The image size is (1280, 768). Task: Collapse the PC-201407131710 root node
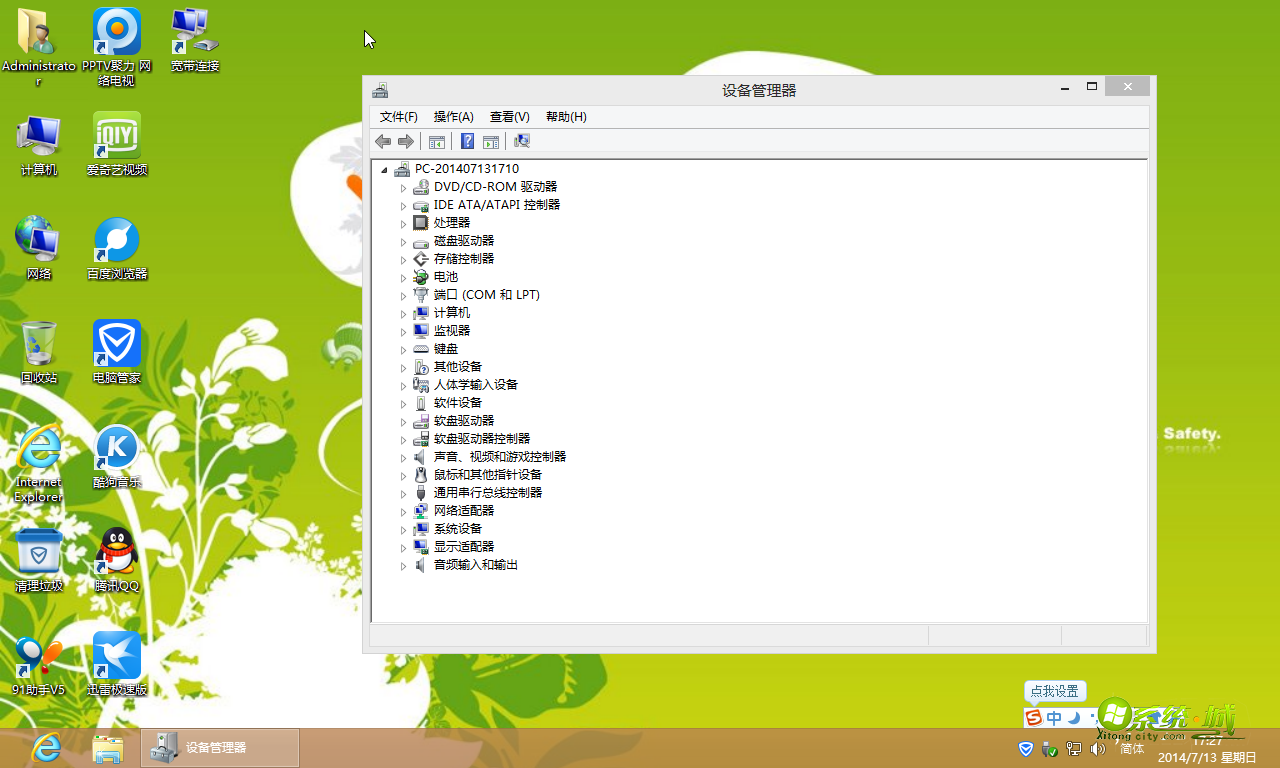(x=384, y=170)
